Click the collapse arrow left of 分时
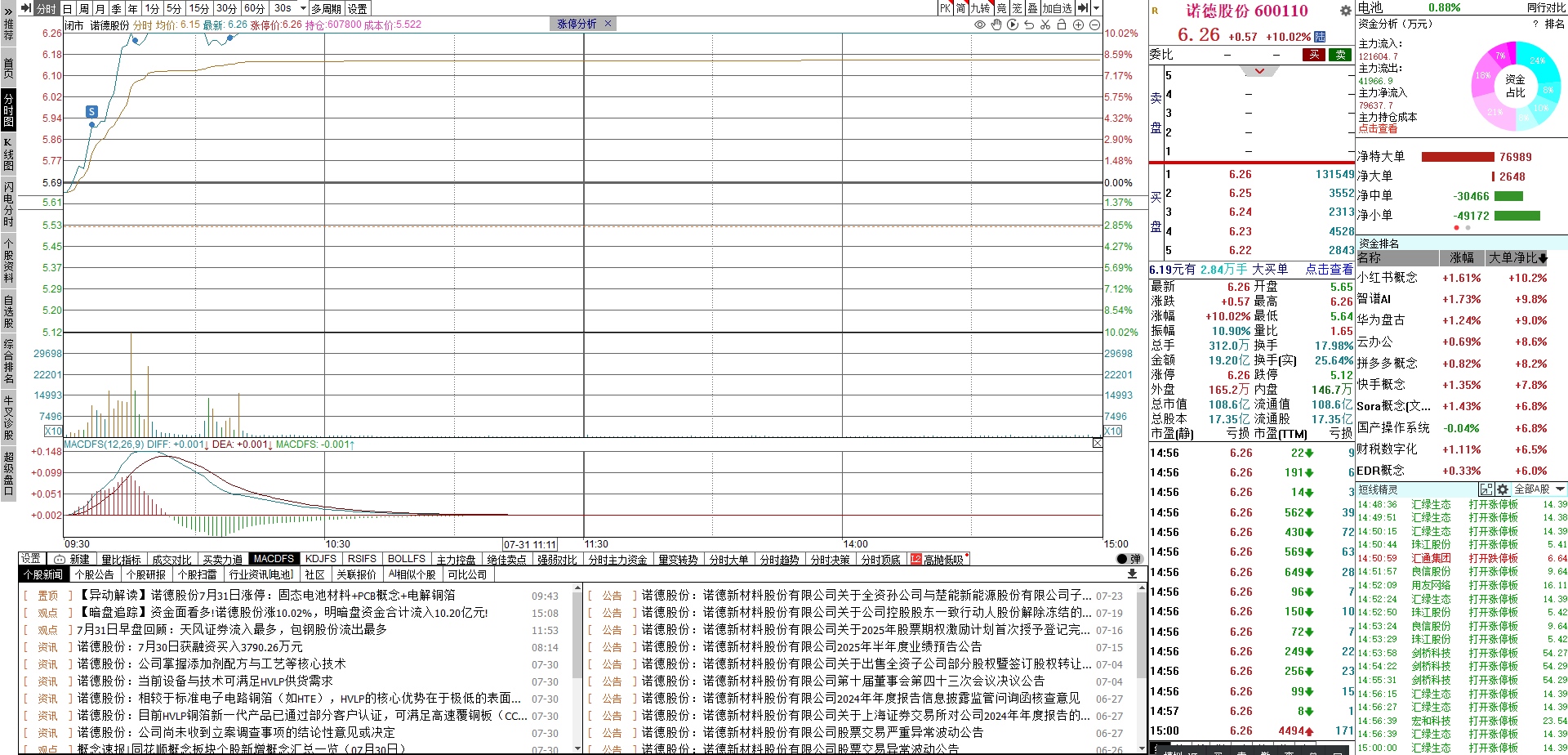The height and width of the screenshot is (755, 1568). [x=25, y=8]
